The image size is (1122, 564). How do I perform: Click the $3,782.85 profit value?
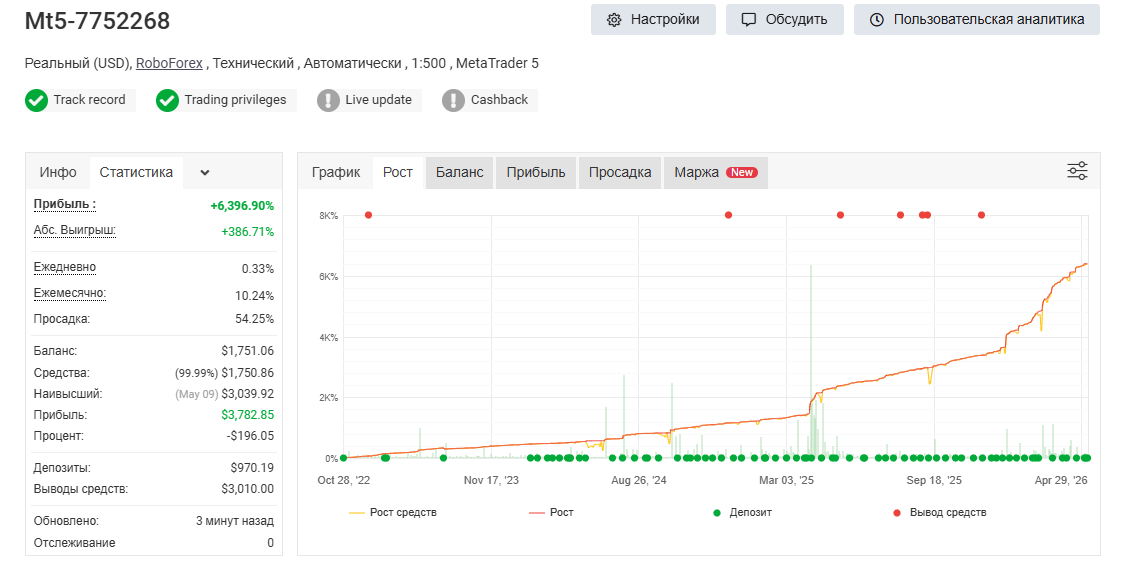click(x=248, y=414)
